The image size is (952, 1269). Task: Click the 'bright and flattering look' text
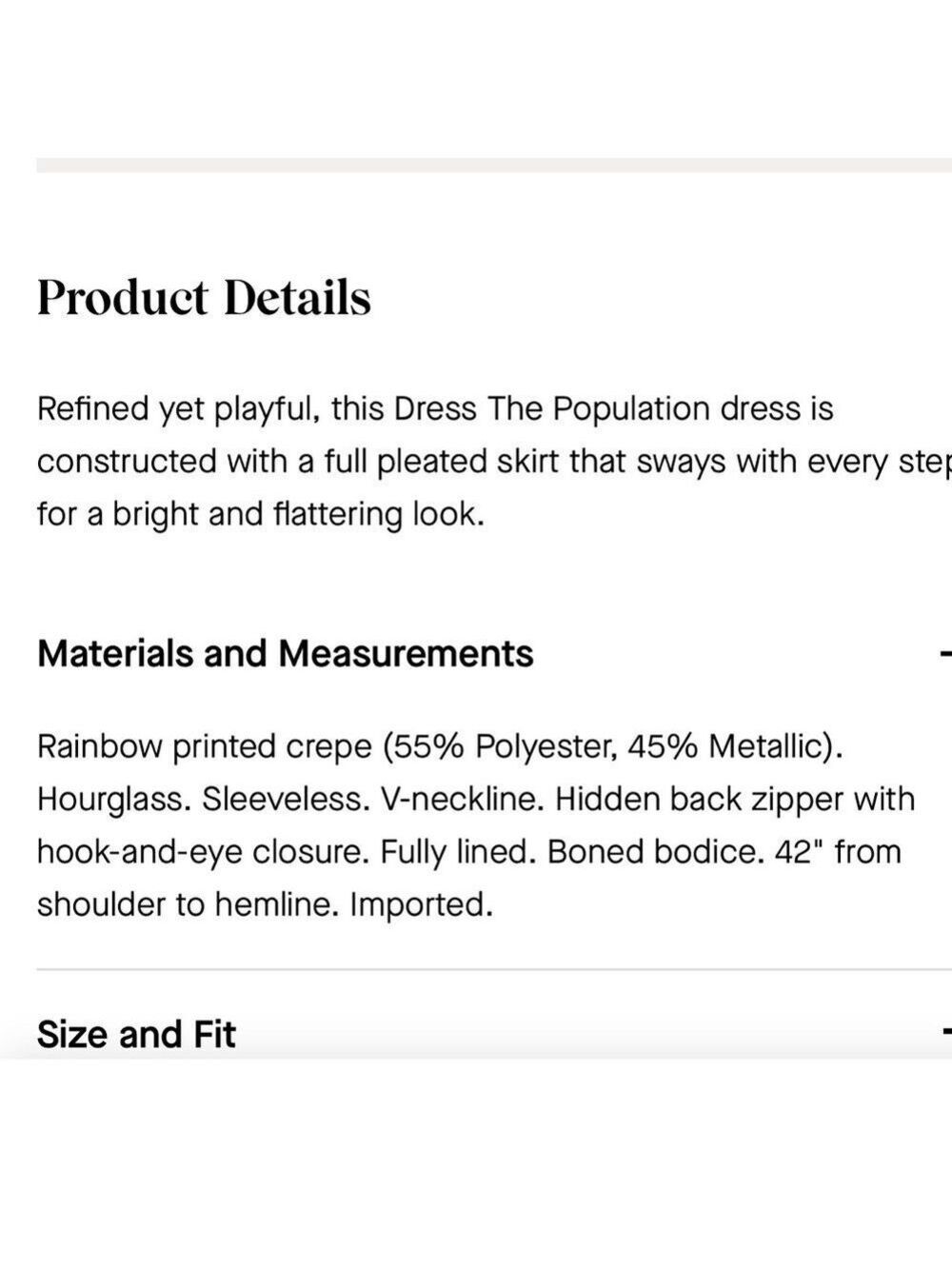(x=299, y=514)
